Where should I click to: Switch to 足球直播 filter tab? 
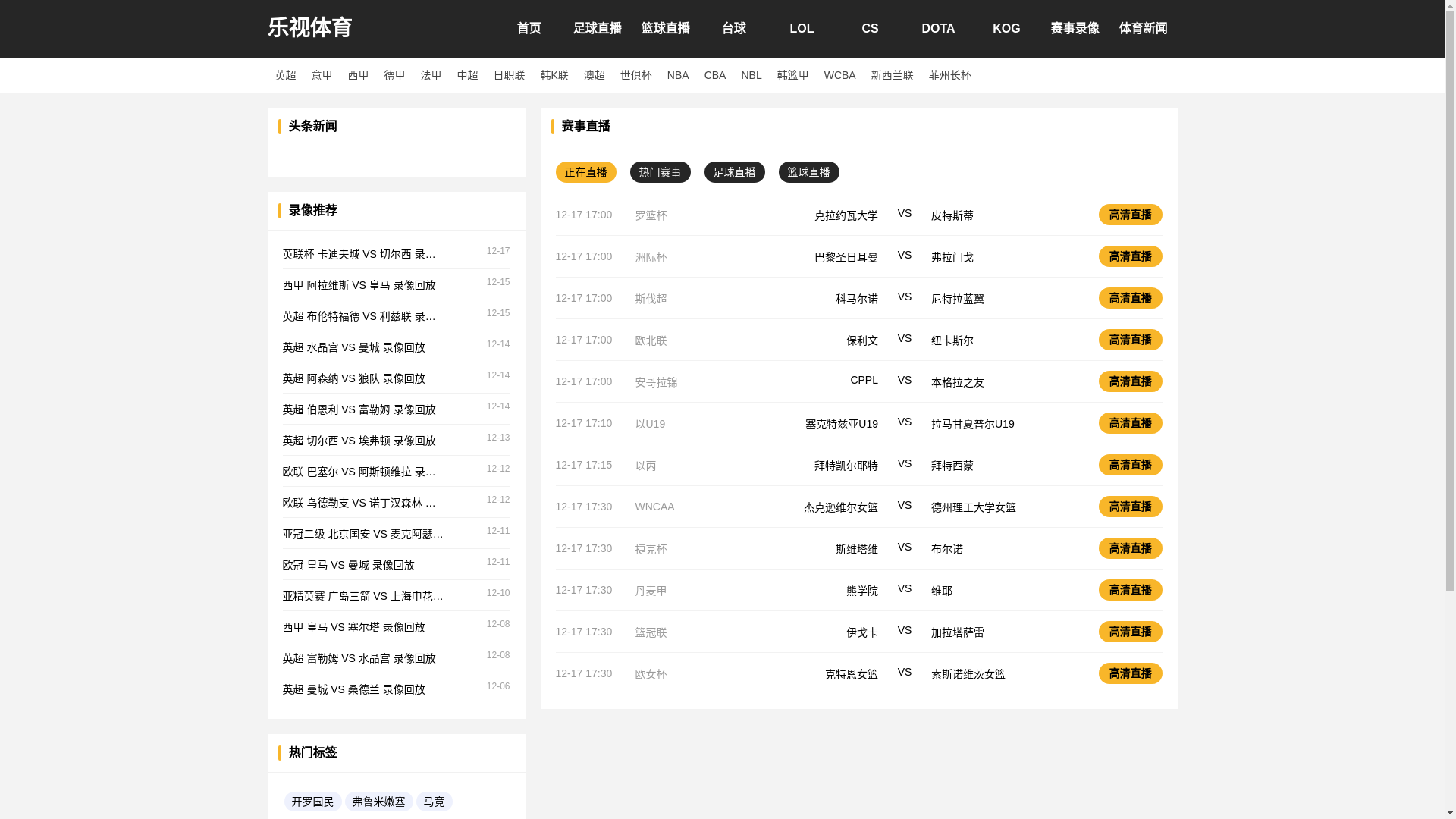coord(735,172)
